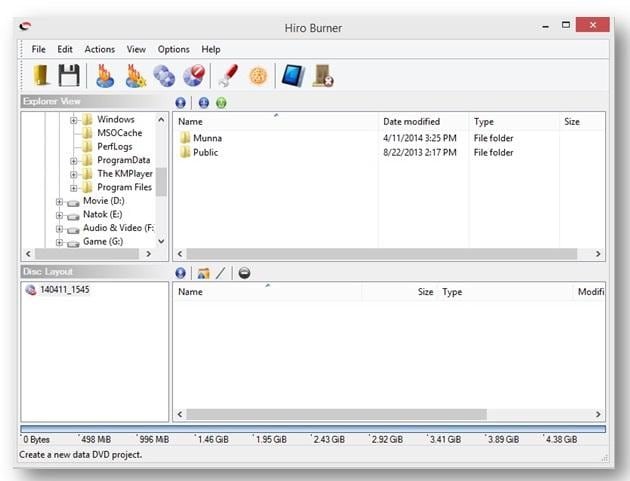
Task: Select MSOCache folder in tree
Action: pyautogui.click(x=120, y=133)
